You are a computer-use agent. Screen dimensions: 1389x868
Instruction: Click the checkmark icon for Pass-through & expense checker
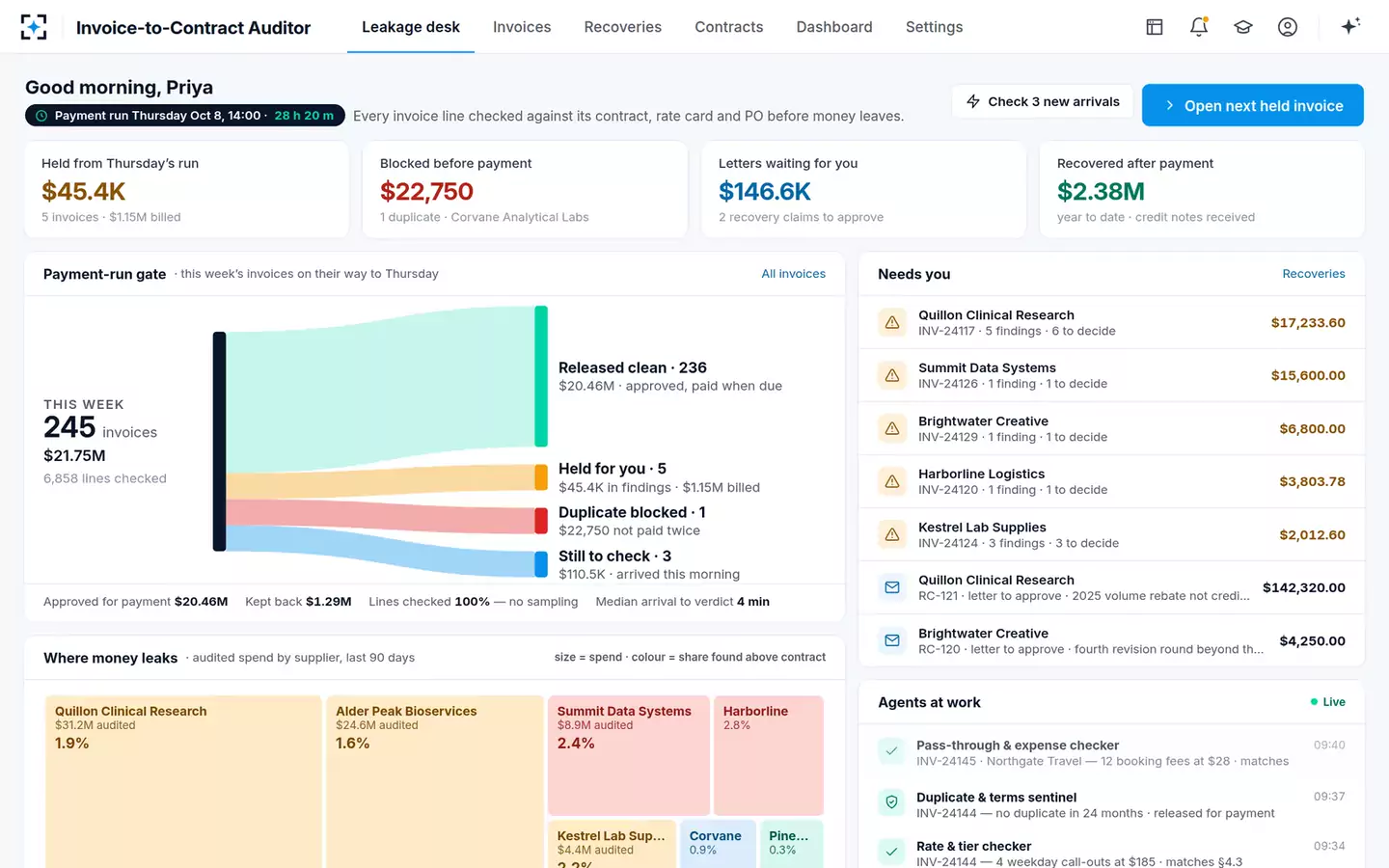[x=891, y=750]
